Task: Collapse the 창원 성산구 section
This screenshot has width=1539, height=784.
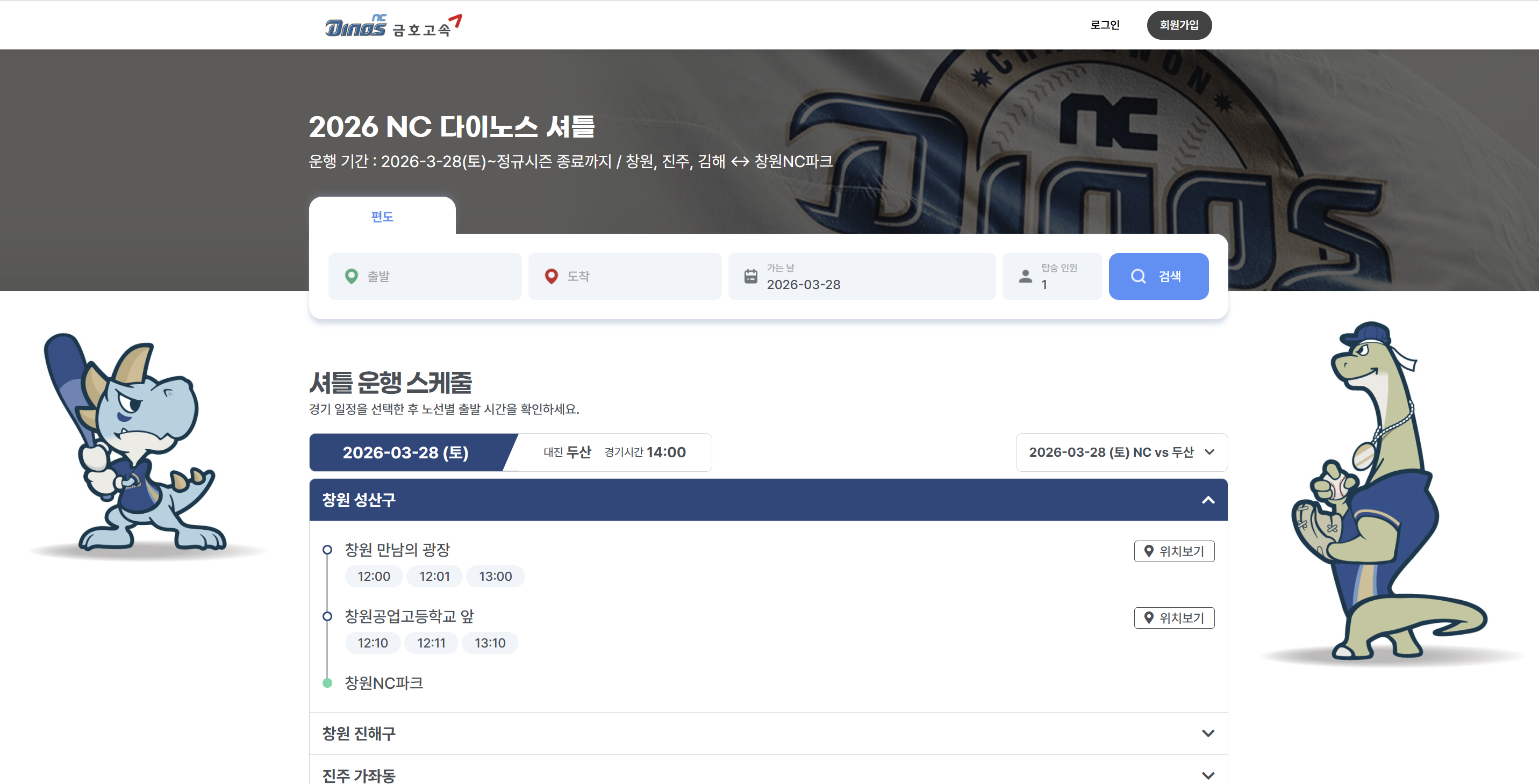Action: pos(1208,500)
